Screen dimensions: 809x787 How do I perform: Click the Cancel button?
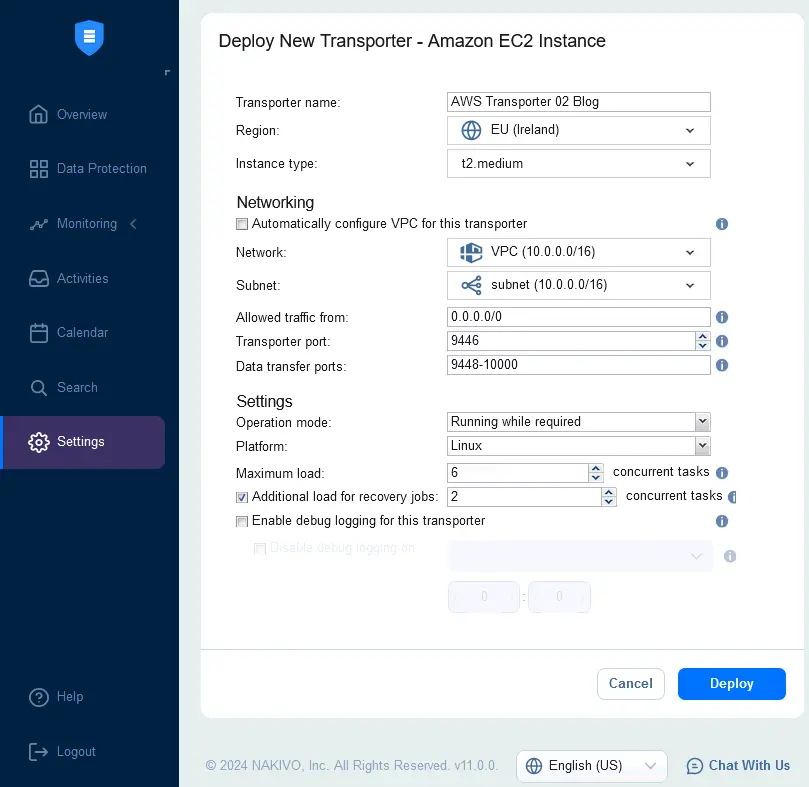[x=630, y=684]
